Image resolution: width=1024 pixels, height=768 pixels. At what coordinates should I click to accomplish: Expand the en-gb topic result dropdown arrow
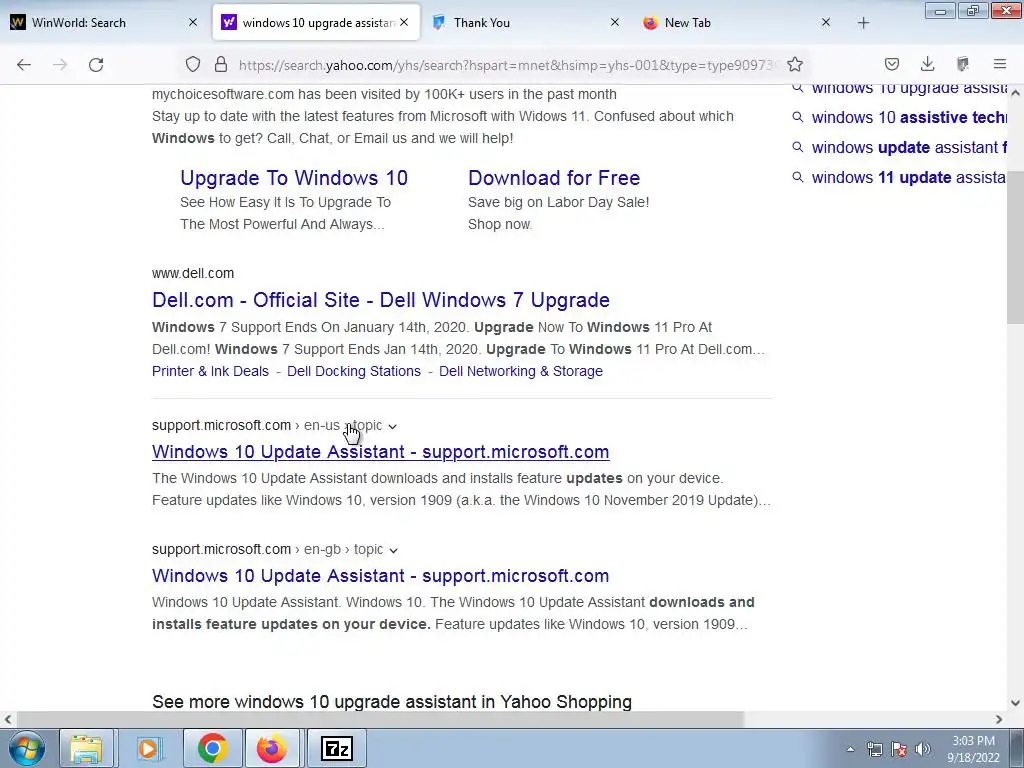click(x=393, y=551)
